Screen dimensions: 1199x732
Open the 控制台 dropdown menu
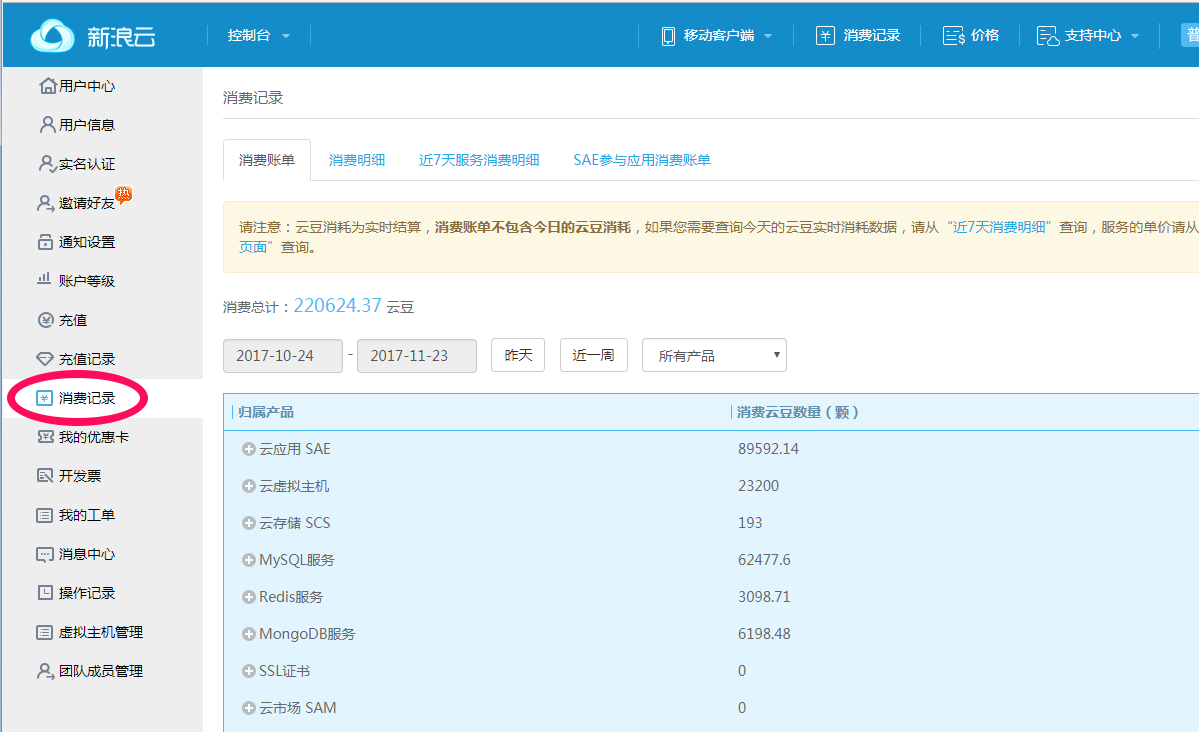[x=258, y=35]
